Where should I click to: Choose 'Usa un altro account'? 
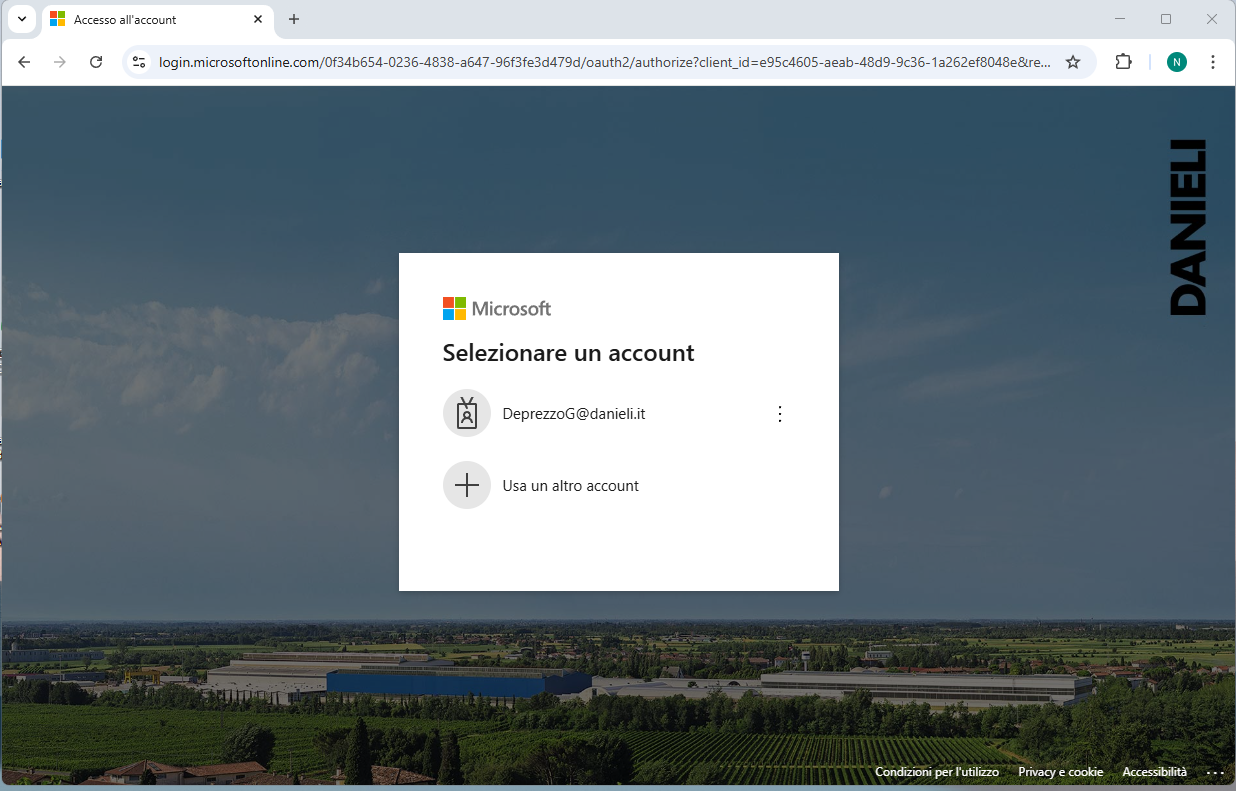pos(570,486)
